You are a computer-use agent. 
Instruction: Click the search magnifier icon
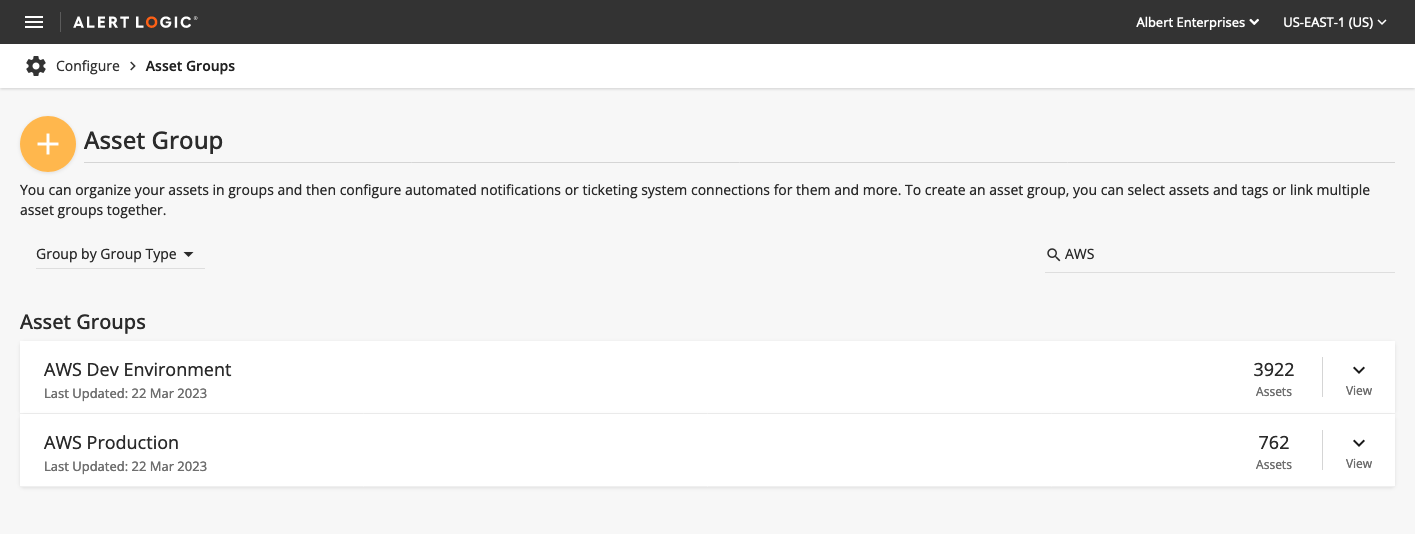1053,254
